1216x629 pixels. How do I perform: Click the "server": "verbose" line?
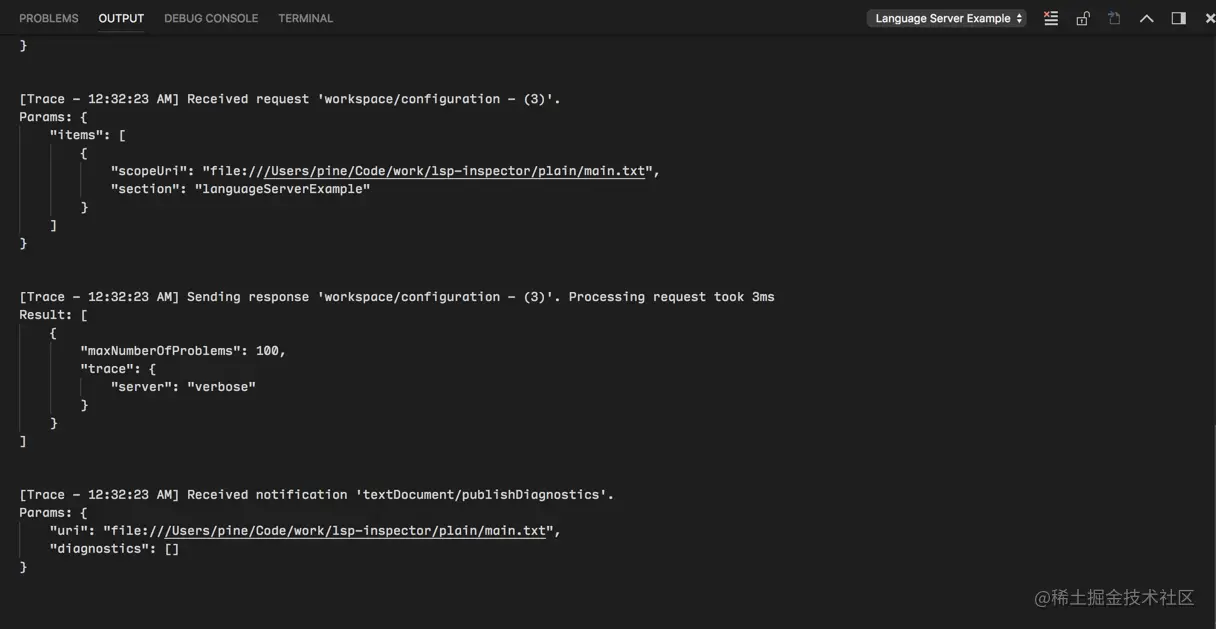tap(183, 387)
